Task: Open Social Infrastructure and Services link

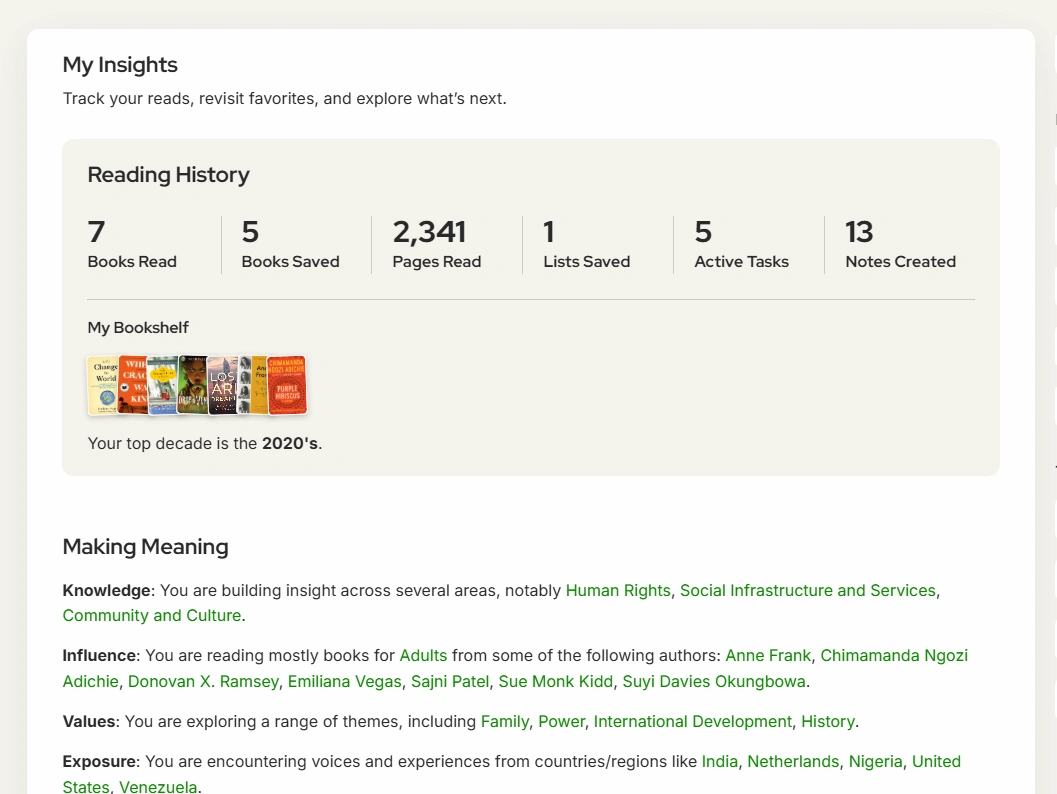Action: (x=807, y=590)
